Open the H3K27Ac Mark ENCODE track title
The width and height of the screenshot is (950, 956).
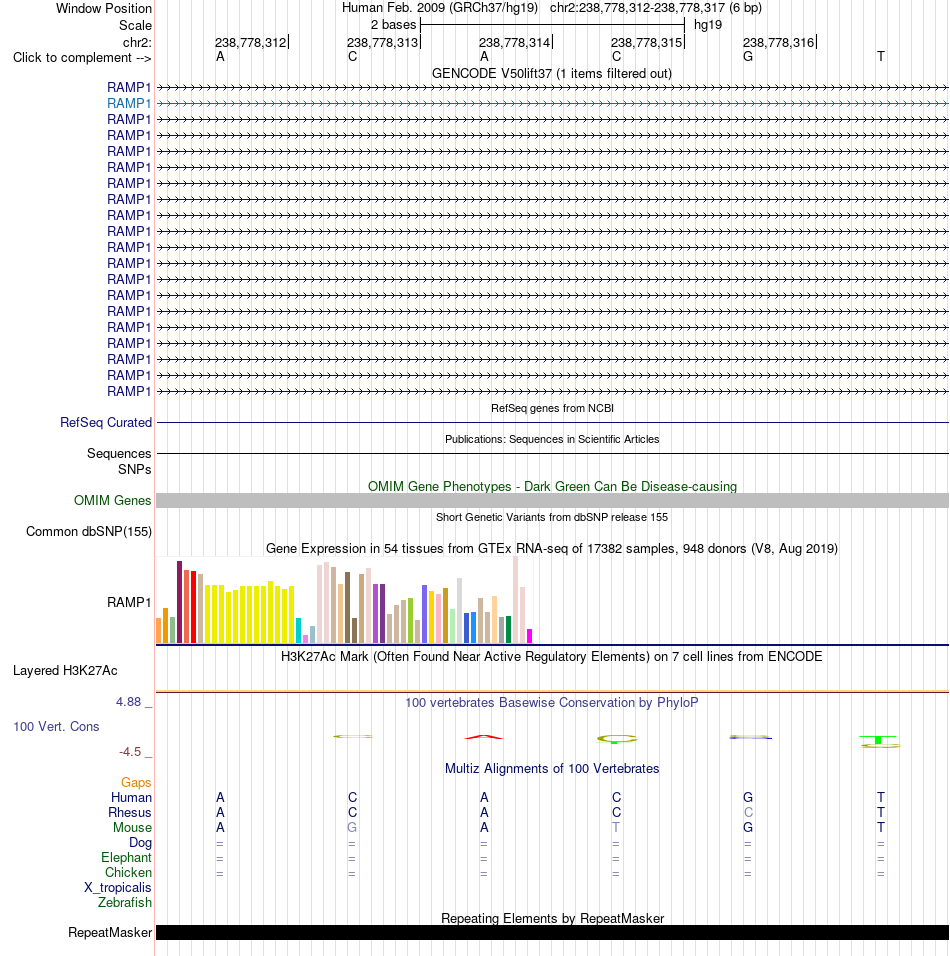point(551,657)
